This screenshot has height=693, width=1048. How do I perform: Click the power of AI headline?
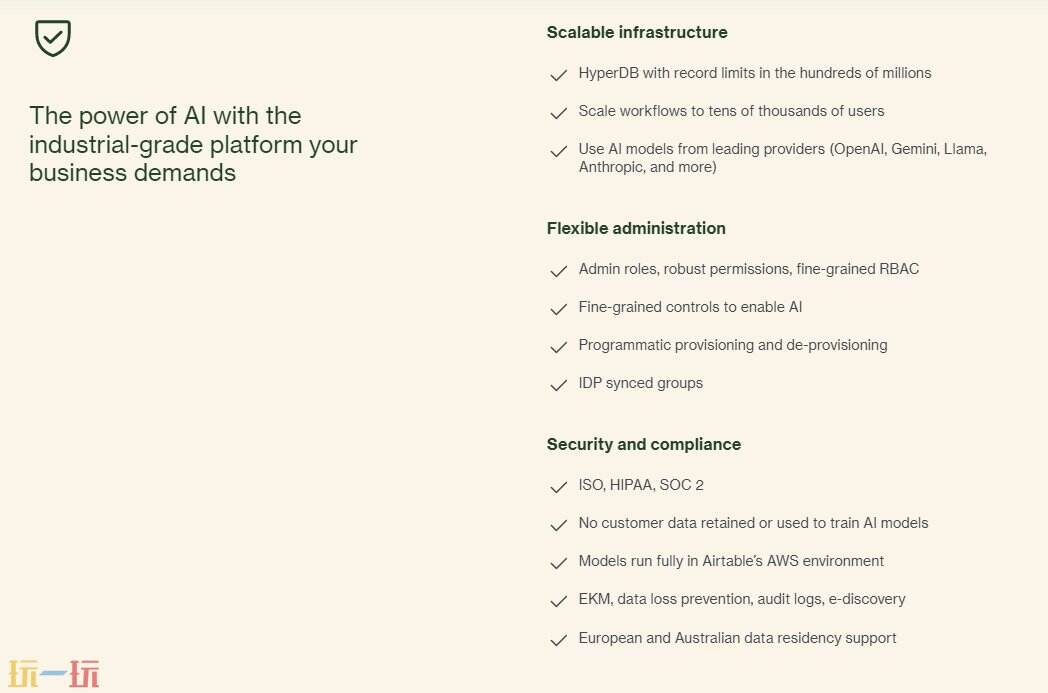[x=193, y=144]
